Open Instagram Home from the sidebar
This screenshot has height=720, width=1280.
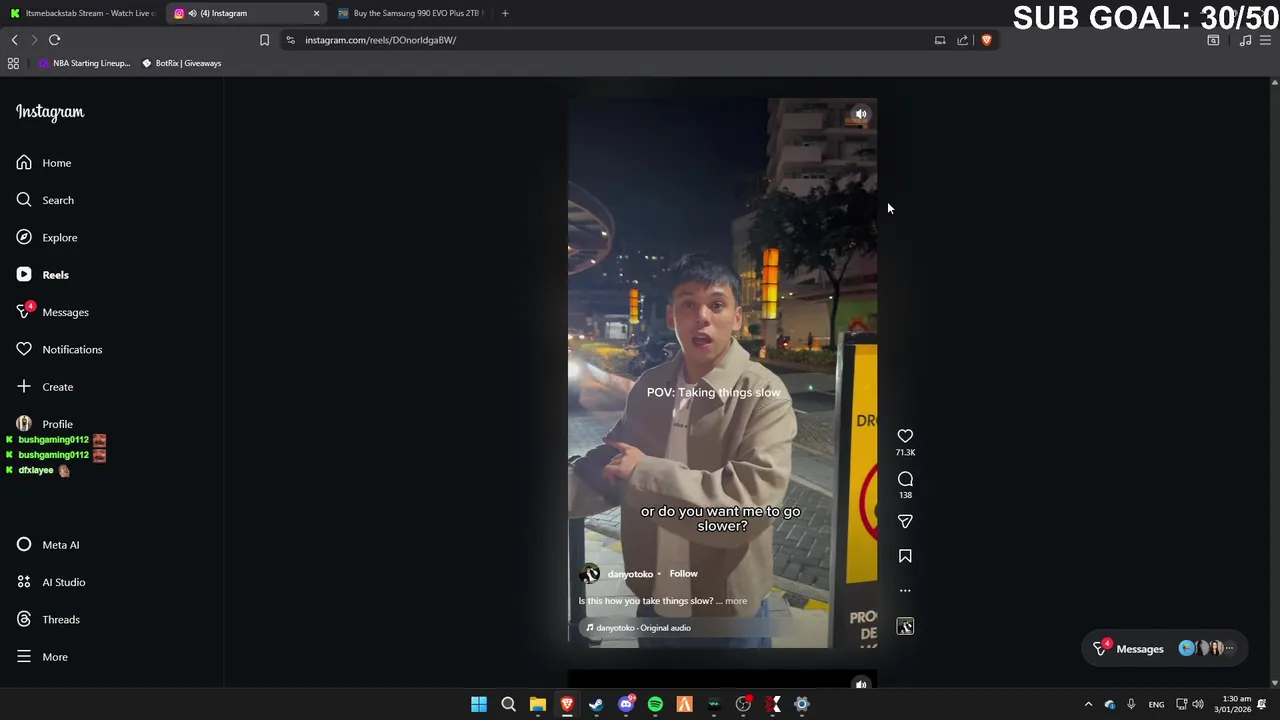[44, 163]
